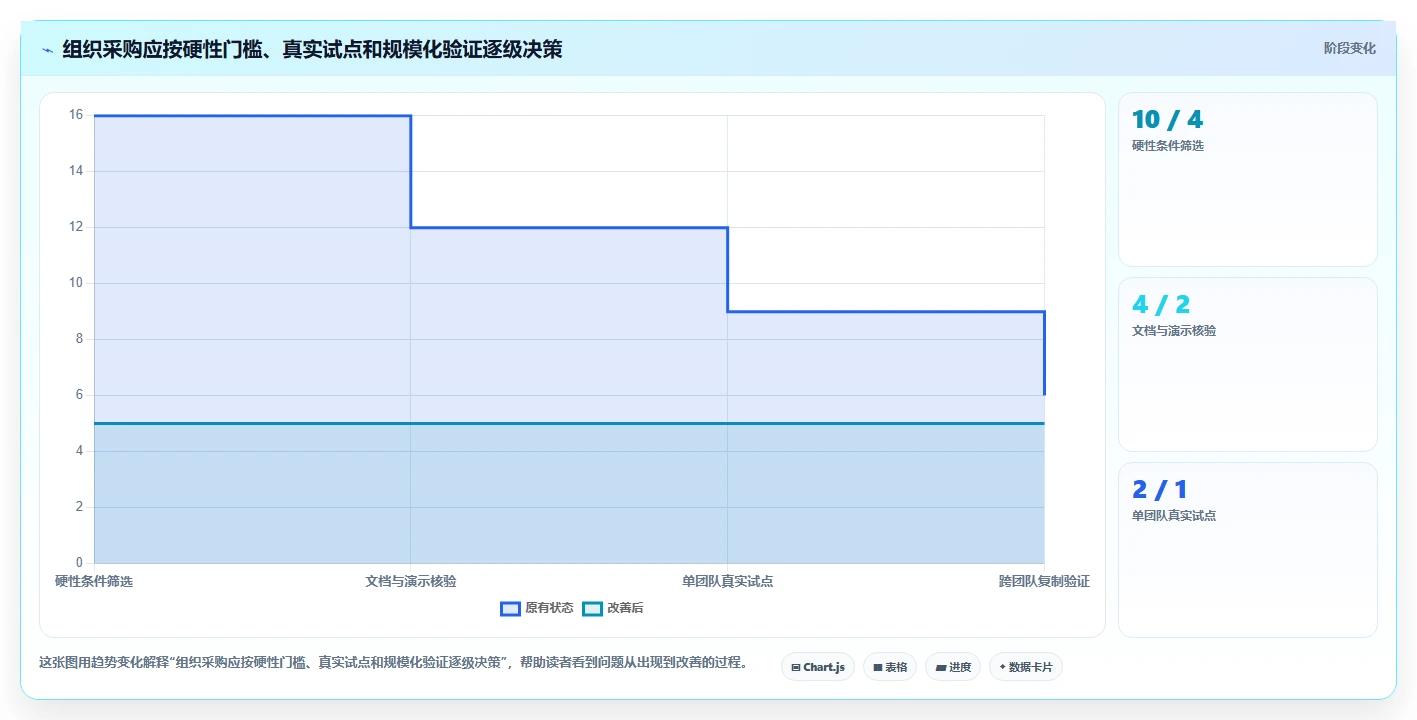Click the lightning icon beside the title
1417x720 pixels.
47,49
